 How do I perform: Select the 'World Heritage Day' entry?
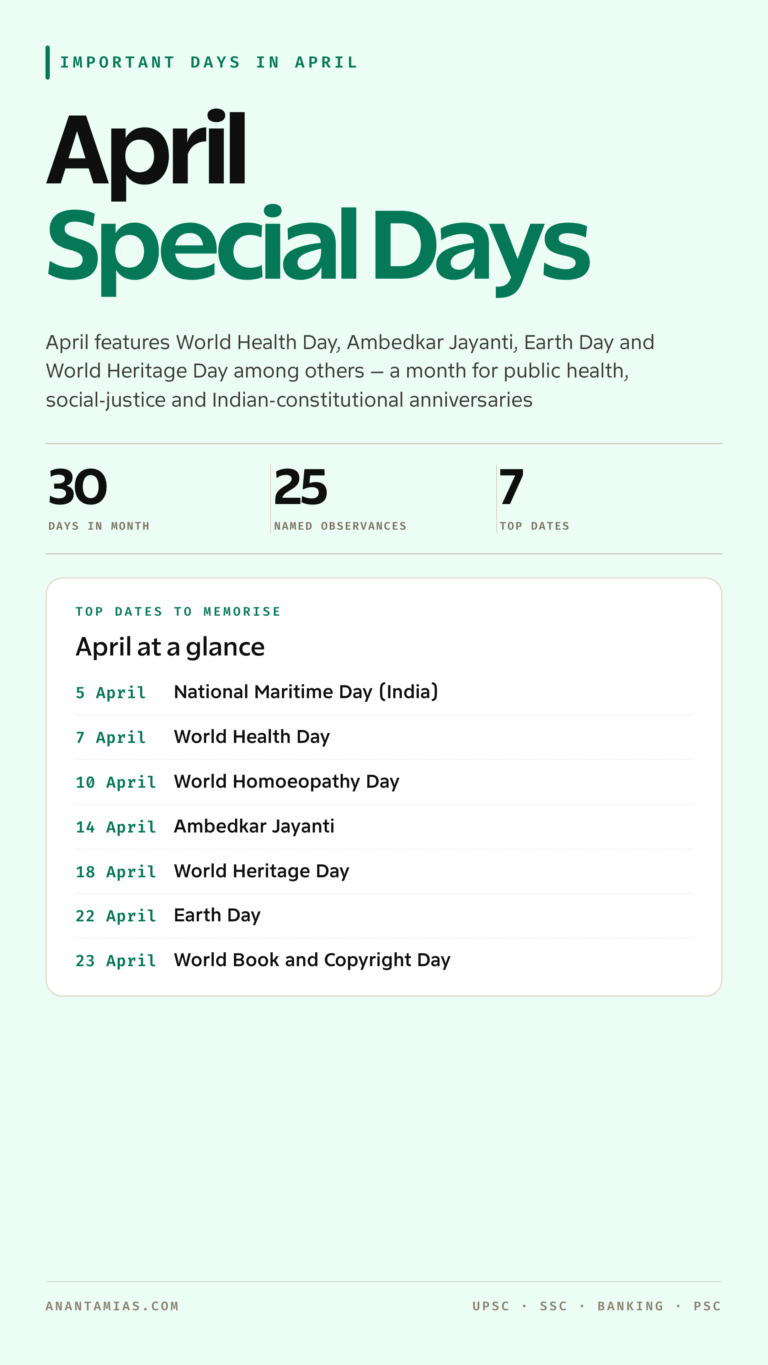click(x=262, y=871)
